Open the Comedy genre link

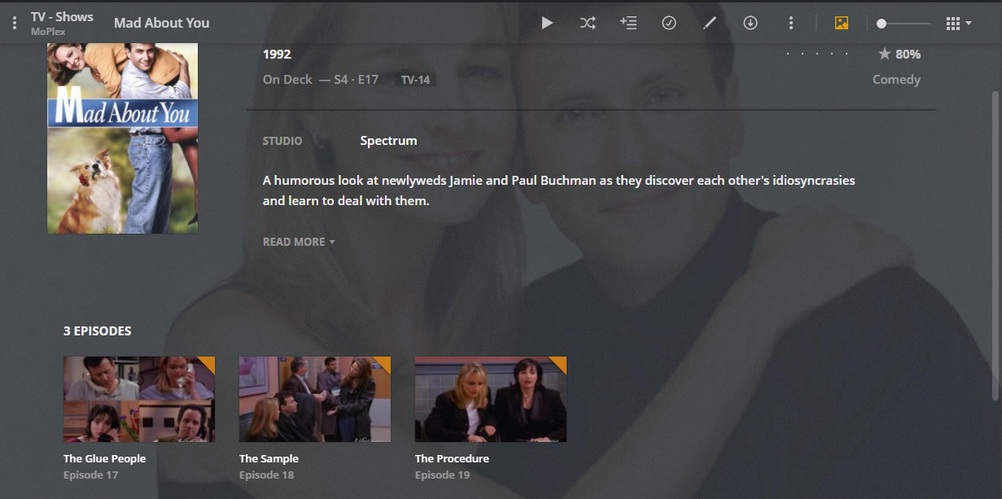click(897, 80)
